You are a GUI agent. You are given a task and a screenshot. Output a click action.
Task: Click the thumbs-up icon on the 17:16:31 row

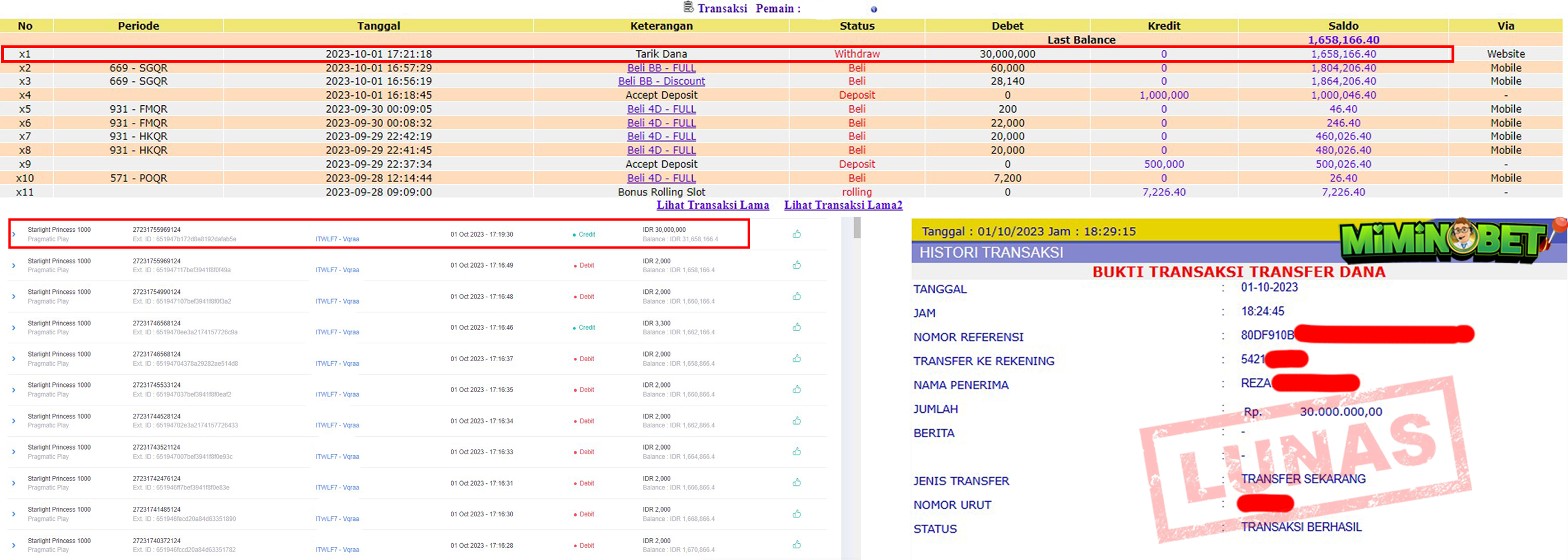coord(797,483)
